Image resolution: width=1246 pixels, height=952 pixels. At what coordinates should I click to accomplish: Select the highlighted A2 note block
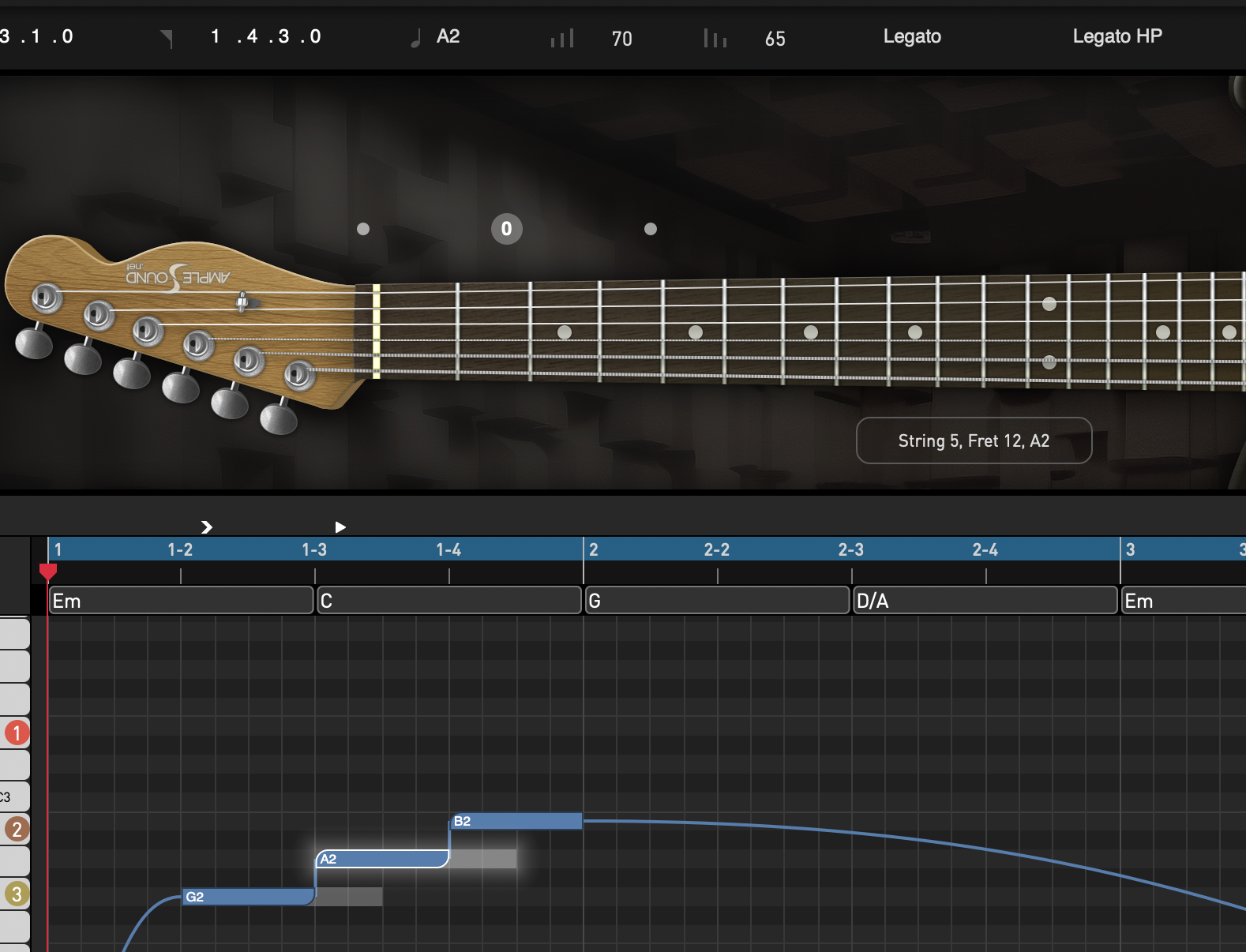[x=382, y=859]
